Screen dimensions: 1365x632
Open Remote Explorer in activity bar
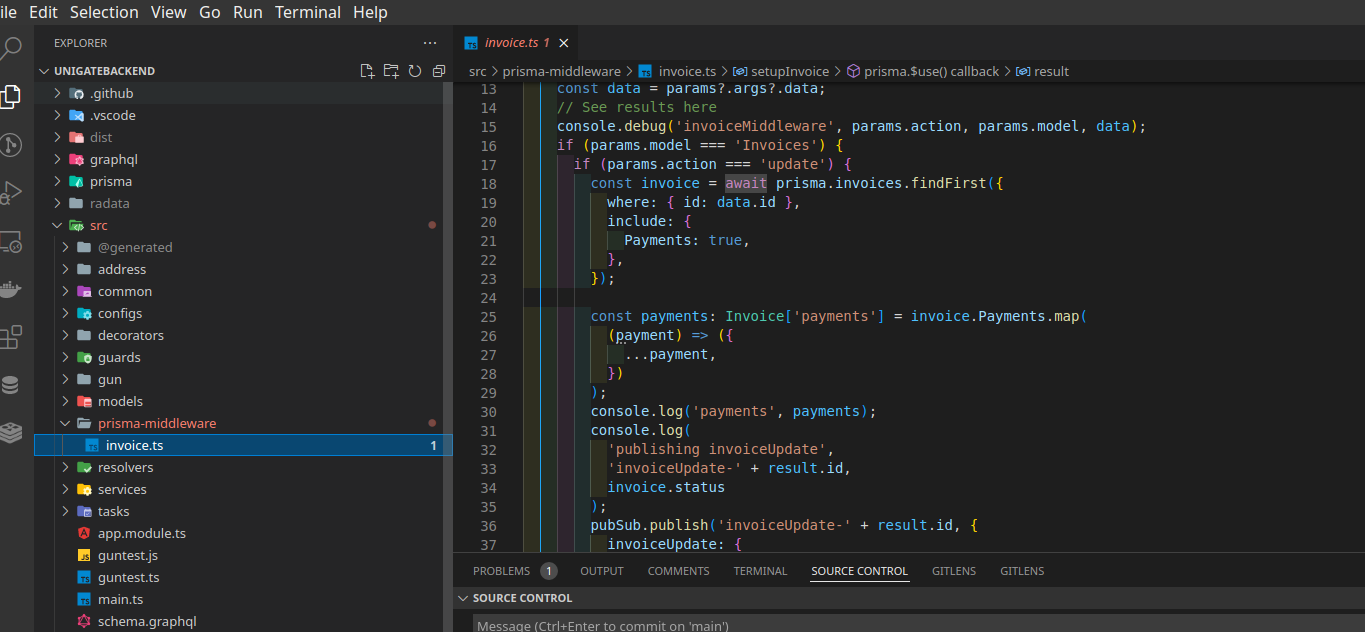click(11, 241)
